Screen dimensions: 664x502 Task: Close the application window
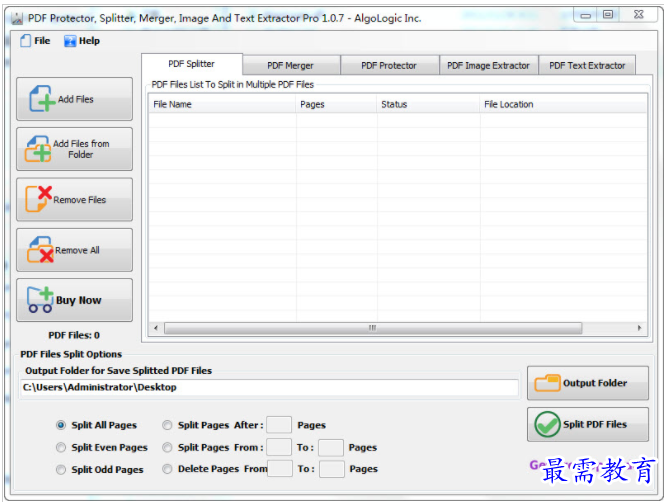(x=639, y=15)
